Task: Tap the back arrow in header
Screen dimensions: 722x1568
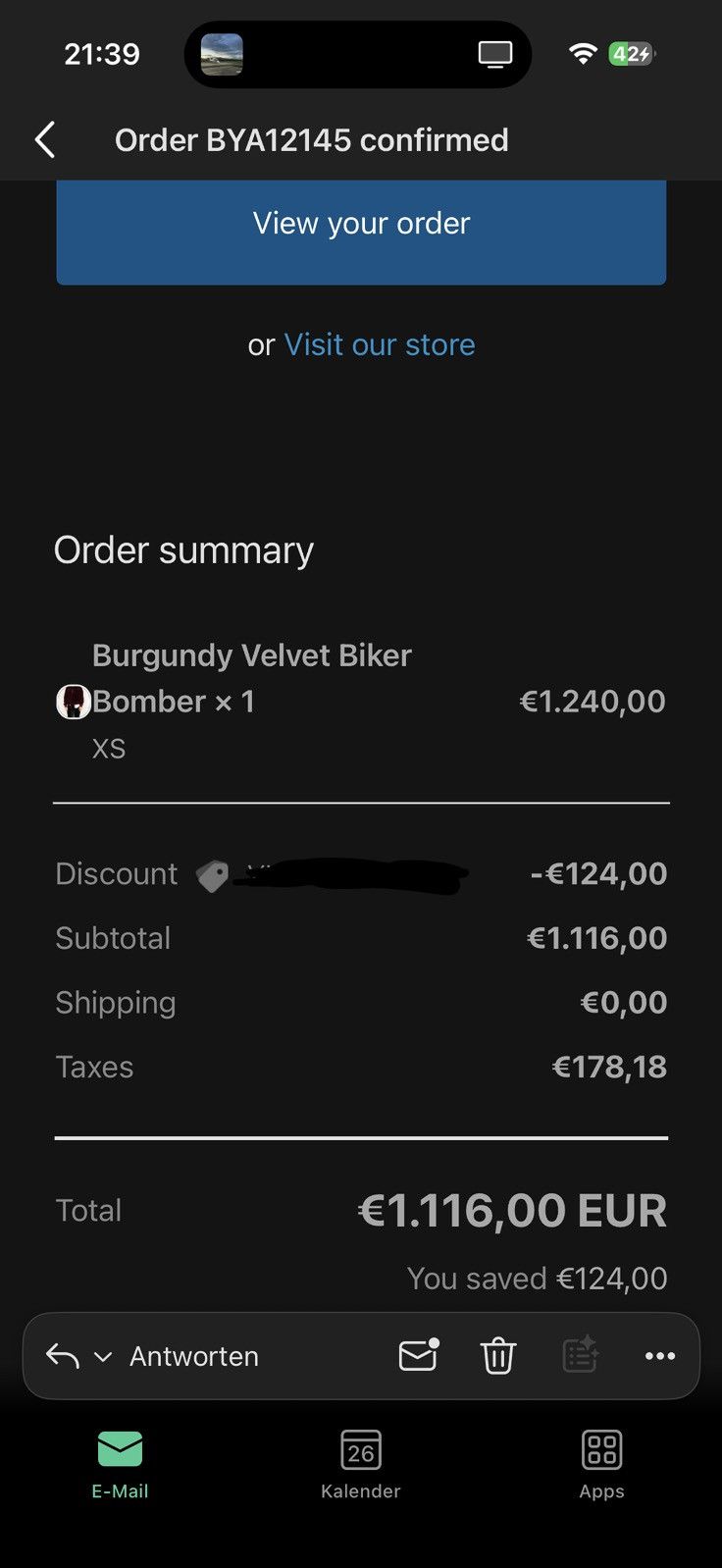Action: (45, 140)
